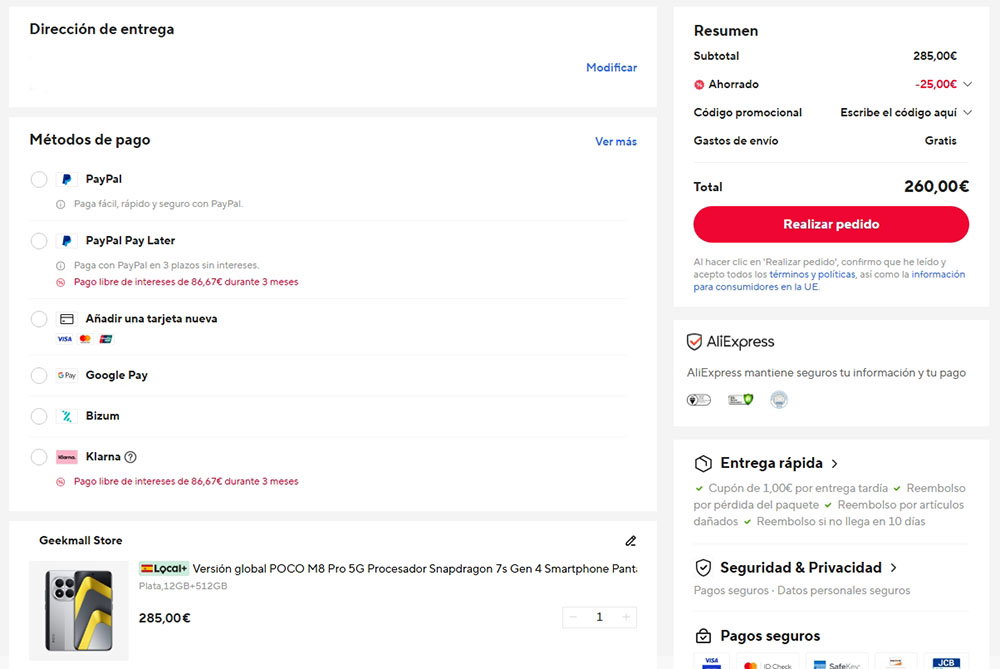Screen dimensions: 1000x669
Task: Expand the Ahorrado savings details chevron
Action: coord(967,84)
